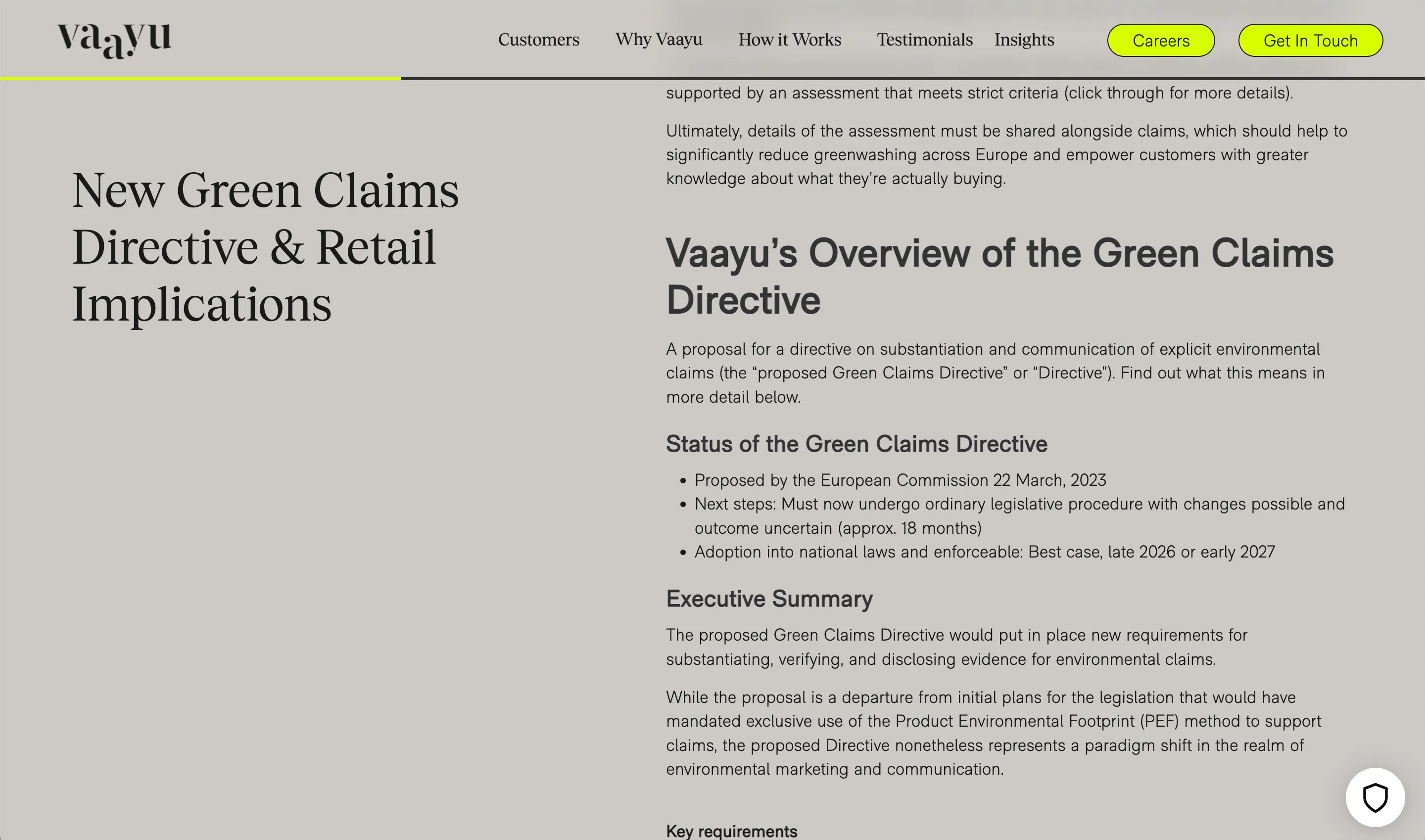Click the Vaayu's Overview heading

point(999,276)
